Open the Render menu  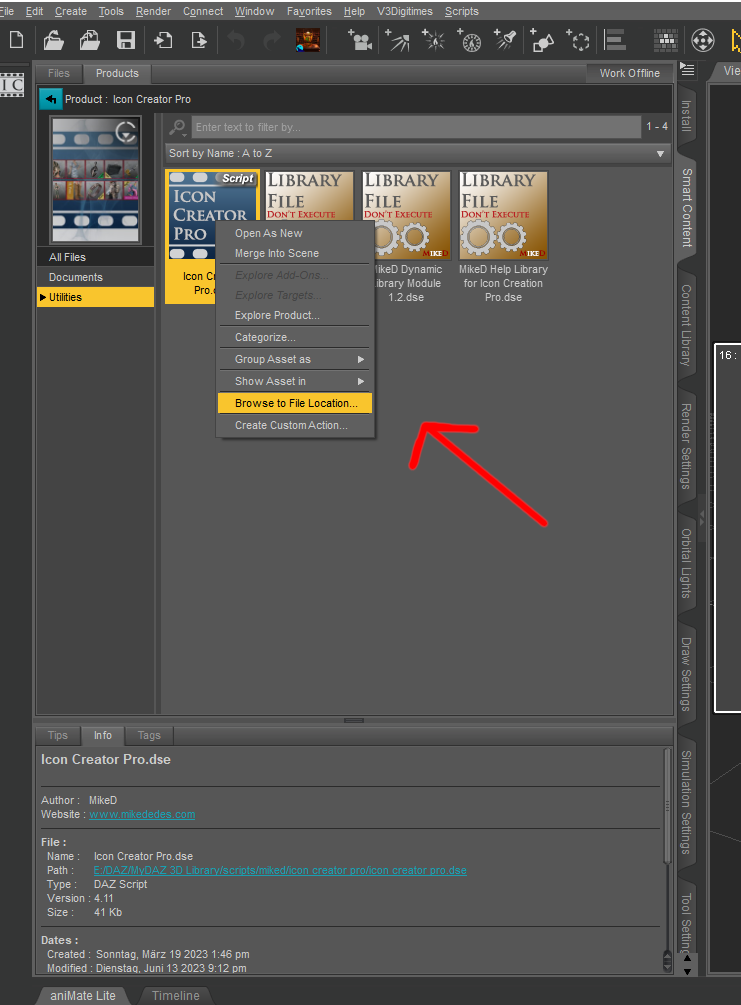coord(153,12)
